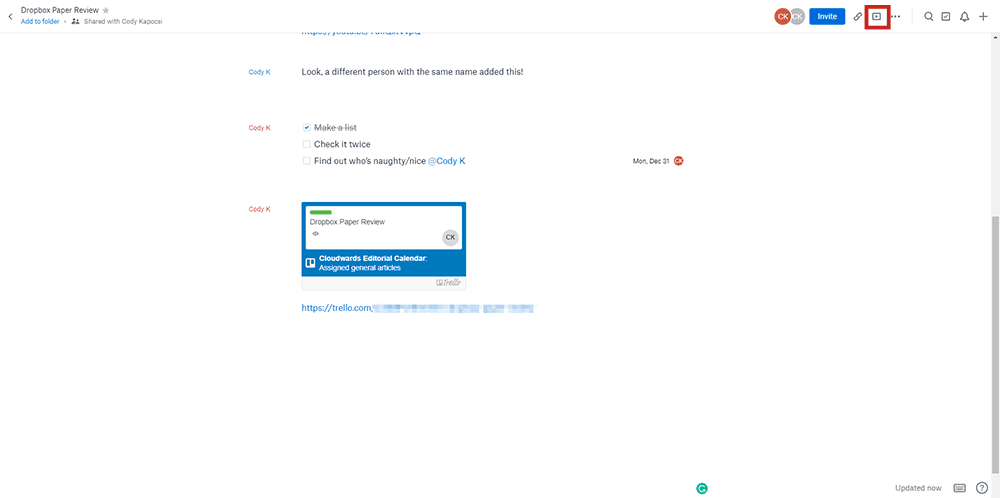Click the green label on Trello card
The image size is (1000, 498).
[320, 212]
